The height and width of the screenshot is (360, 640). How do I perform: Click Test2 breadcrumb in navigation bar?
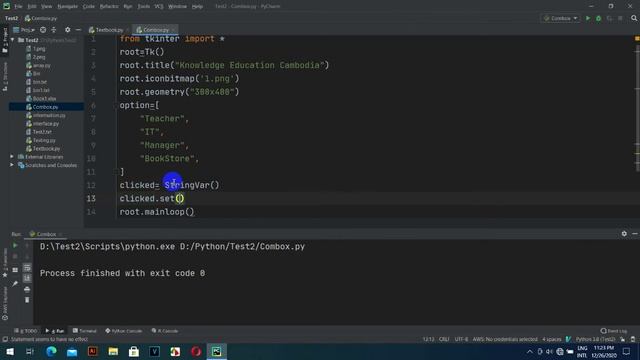click(x=11, y=18)
